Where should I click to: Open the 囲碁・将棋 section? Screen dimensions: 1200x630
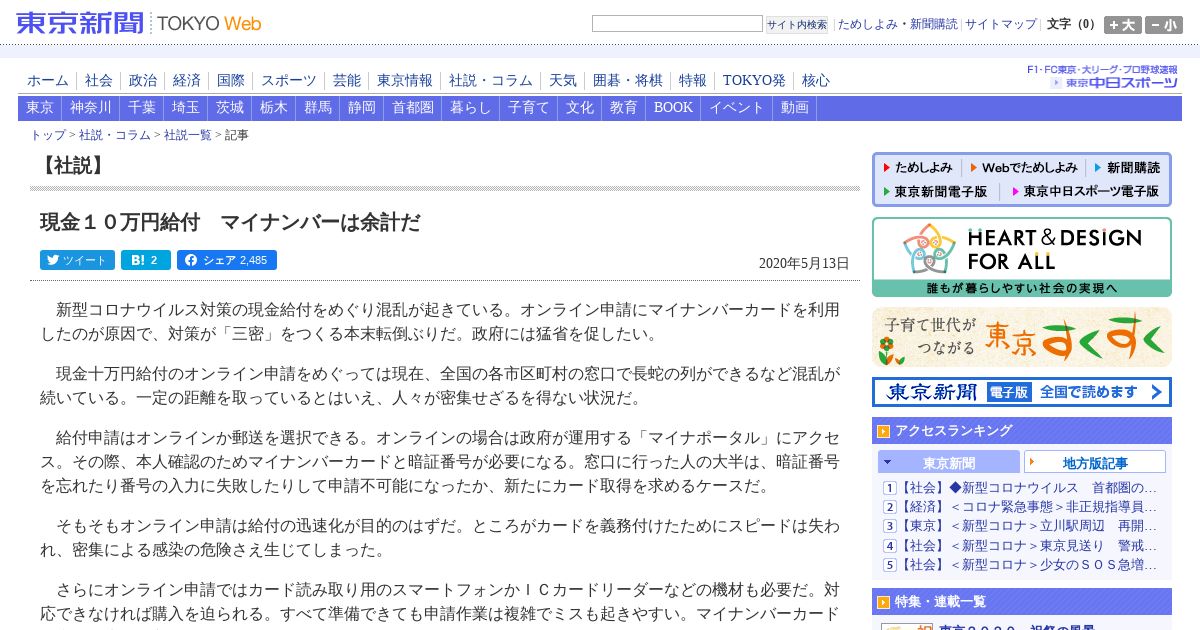click(628, 81)
